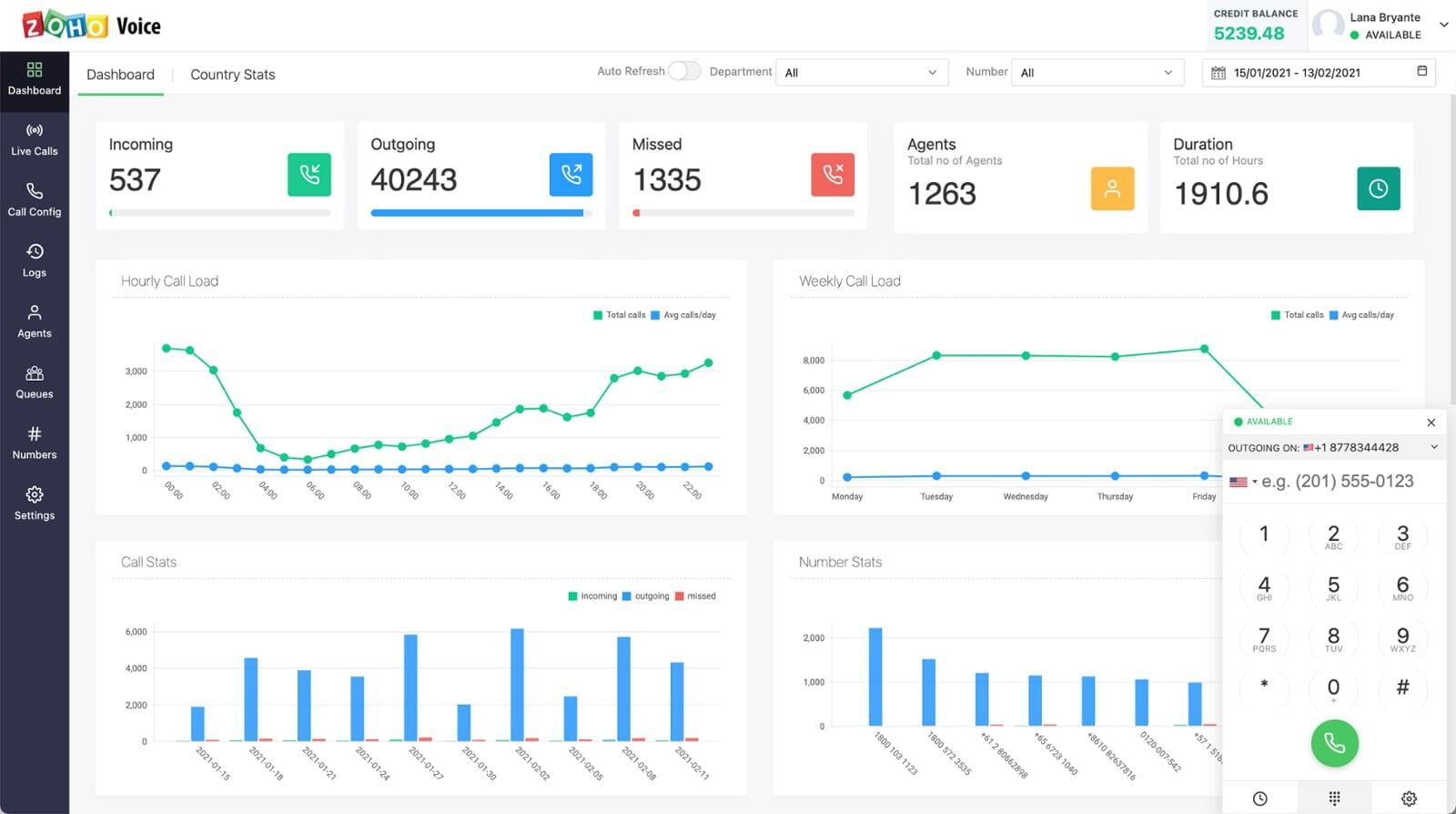The height and width of the screenshot is (814, 1456).
Task: Click the Outgoing calls progress bar
Action: pos(481,213)
